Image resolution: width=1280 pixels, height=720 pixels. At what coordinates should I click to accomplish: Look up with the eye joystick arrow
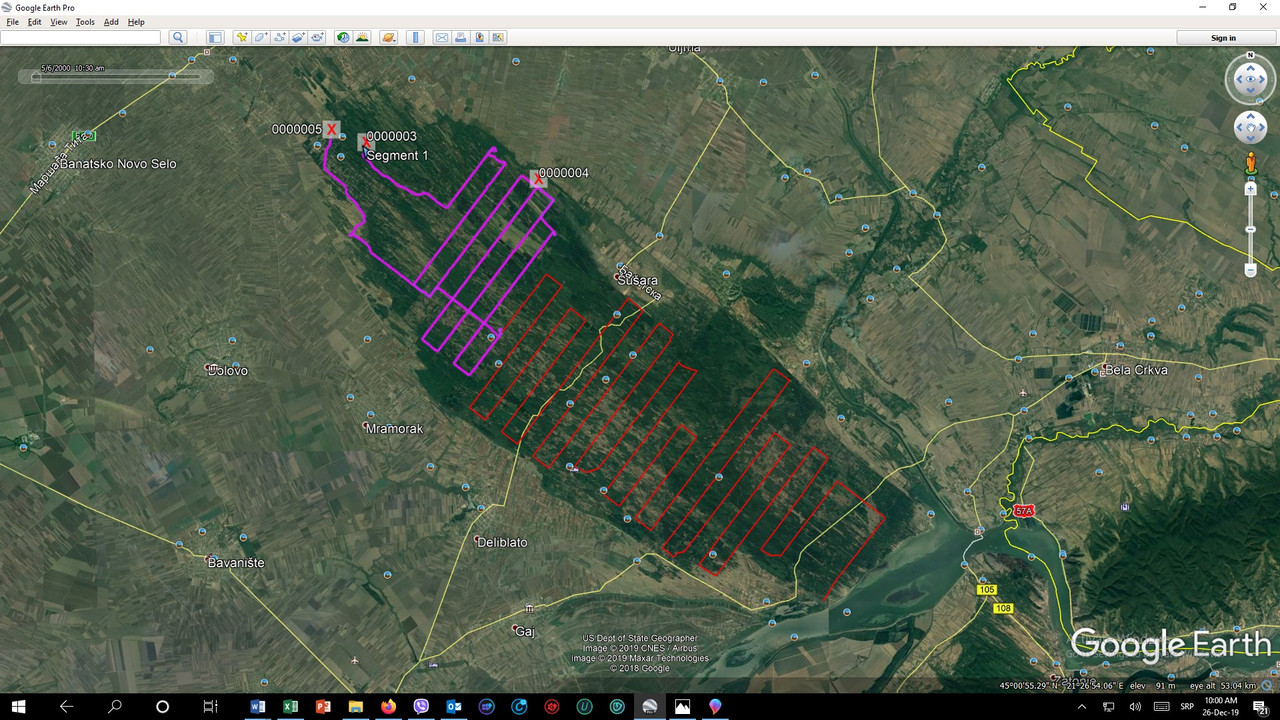coord(1250,68)
